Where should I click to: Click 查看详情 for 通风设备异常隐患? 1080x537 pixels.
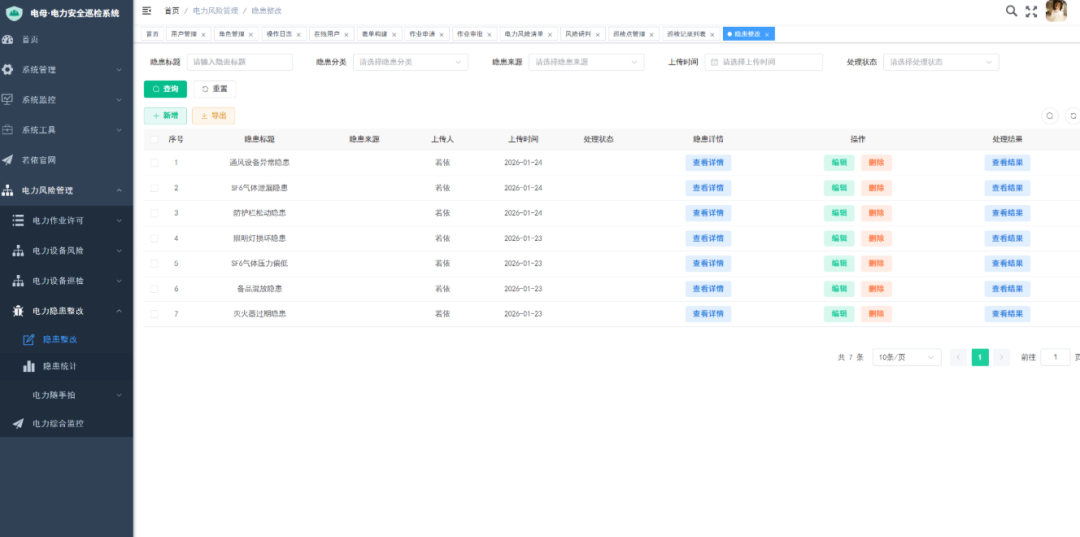tap(708, 162)
